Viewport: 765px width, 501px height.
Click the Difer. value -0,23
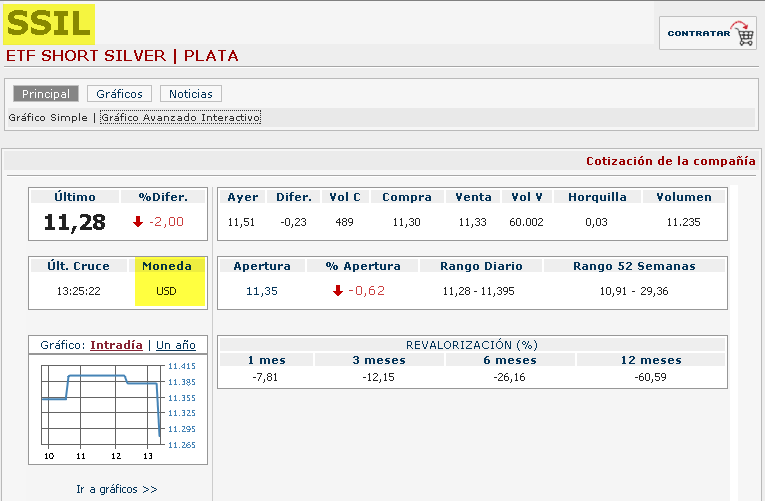click(x=293, y=222)
